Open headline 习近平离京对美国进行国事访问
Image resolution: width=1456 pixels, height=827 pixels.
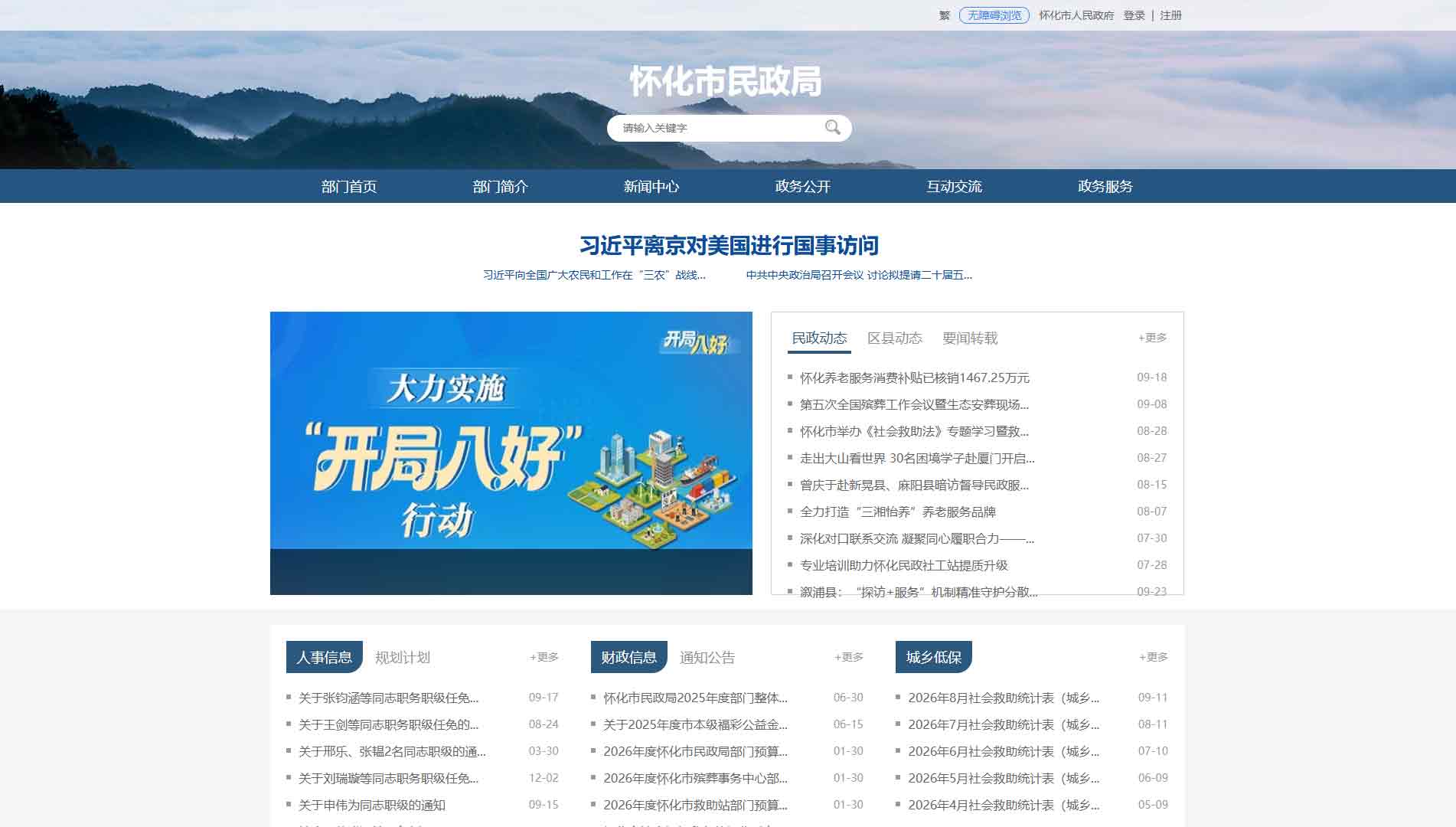point(729,245)
